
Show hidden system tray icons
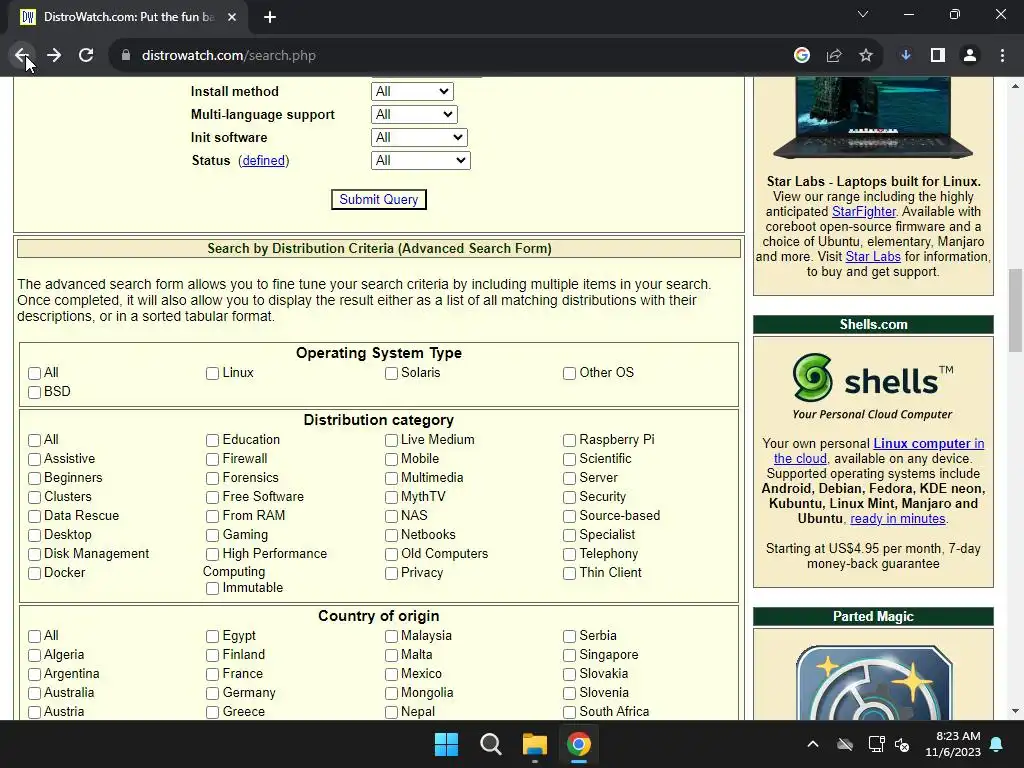[813, 744]
